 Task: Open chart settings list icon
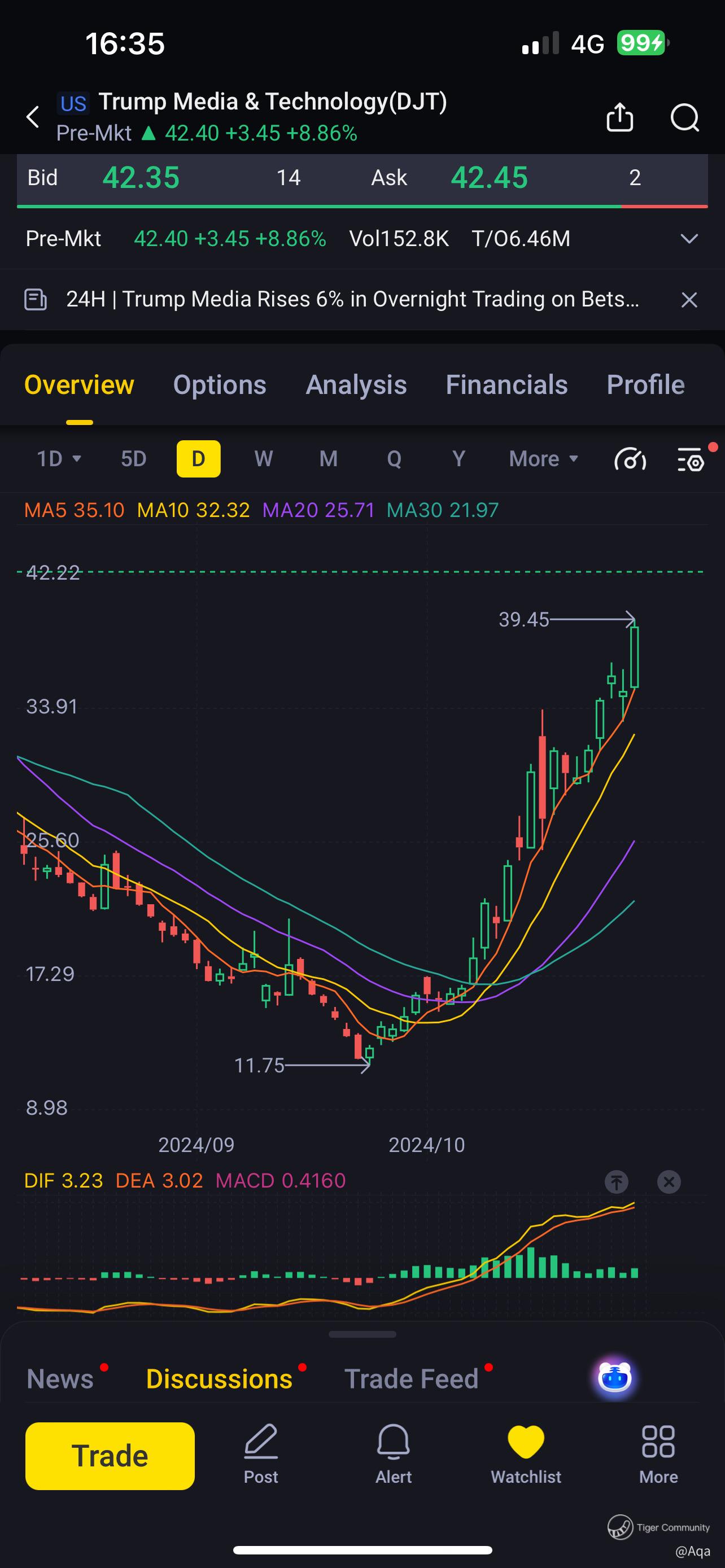[x=692, y=459]
